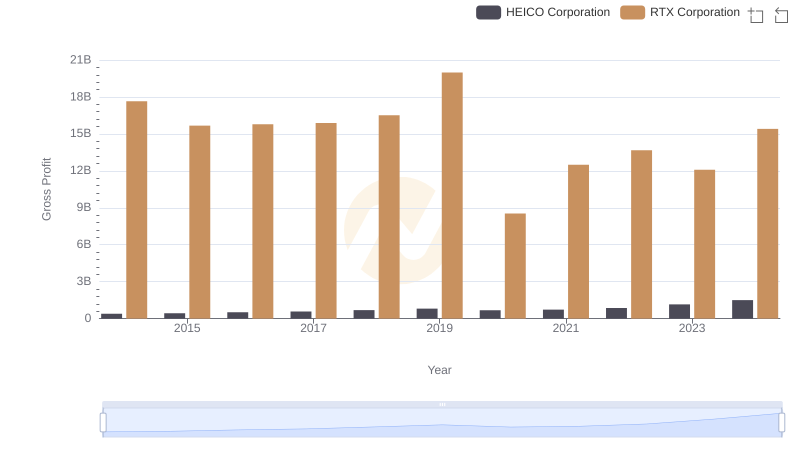Click the Gross Profit axis title
The width and height of the screenshot is (800, 461).
click(x=46, y=189)
